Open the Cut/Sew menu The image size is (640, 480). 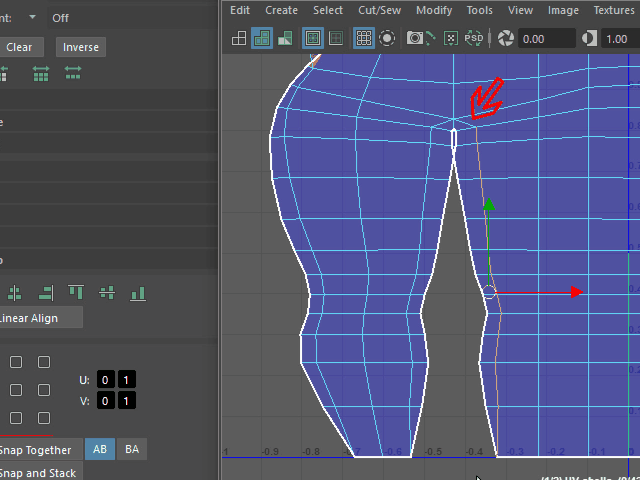click(379, 10)
